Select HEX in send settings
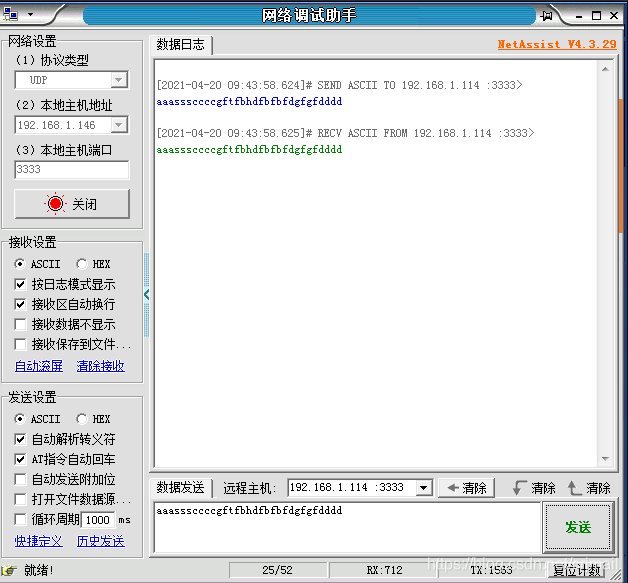628x583 pixels. pyautogui.click(x=93, y=419)
